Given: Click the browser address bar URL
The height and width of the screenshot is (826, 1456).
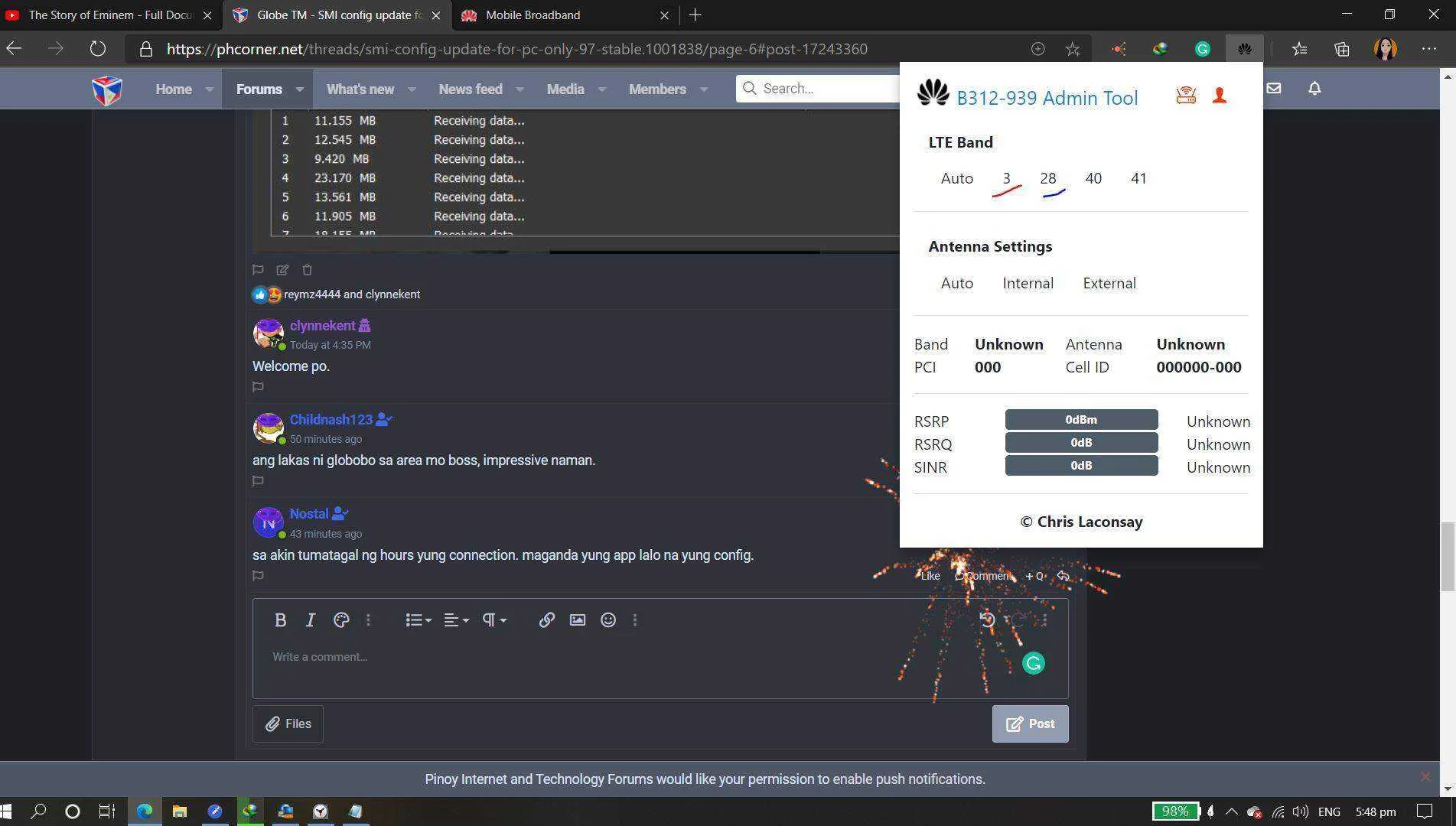Looking at the screenshot, I should [516, 49].
